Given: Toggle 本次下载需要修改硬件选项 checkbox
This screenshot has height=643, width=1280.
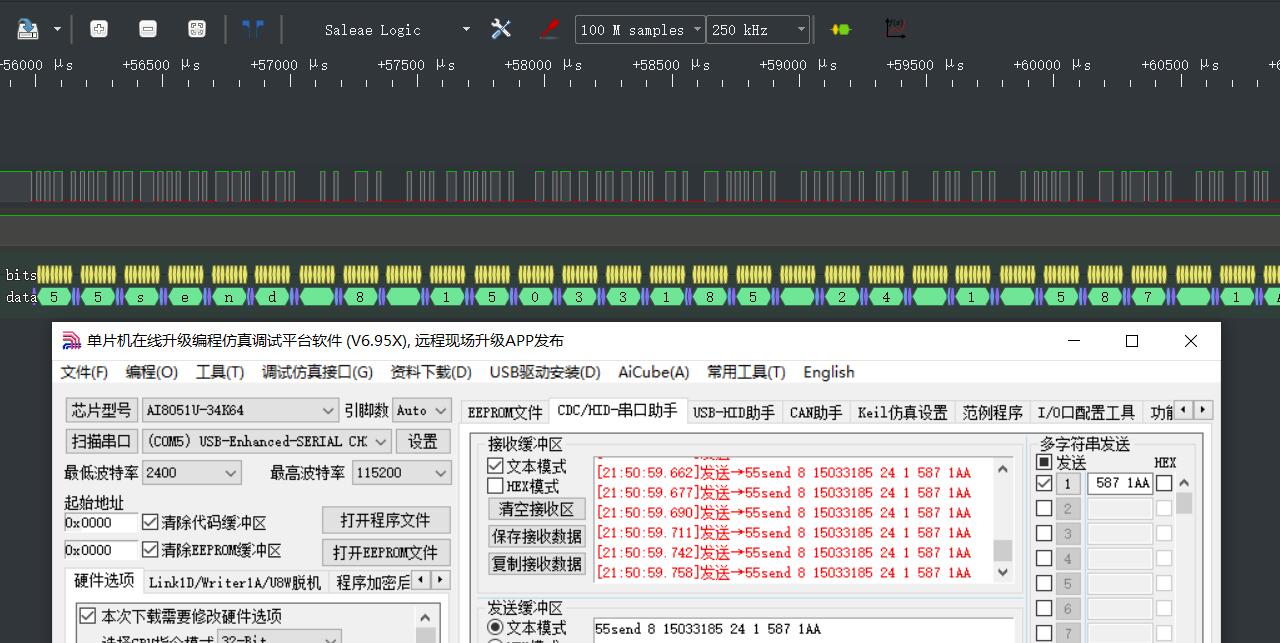Looking at the screenshot, I should coord(87,616).
